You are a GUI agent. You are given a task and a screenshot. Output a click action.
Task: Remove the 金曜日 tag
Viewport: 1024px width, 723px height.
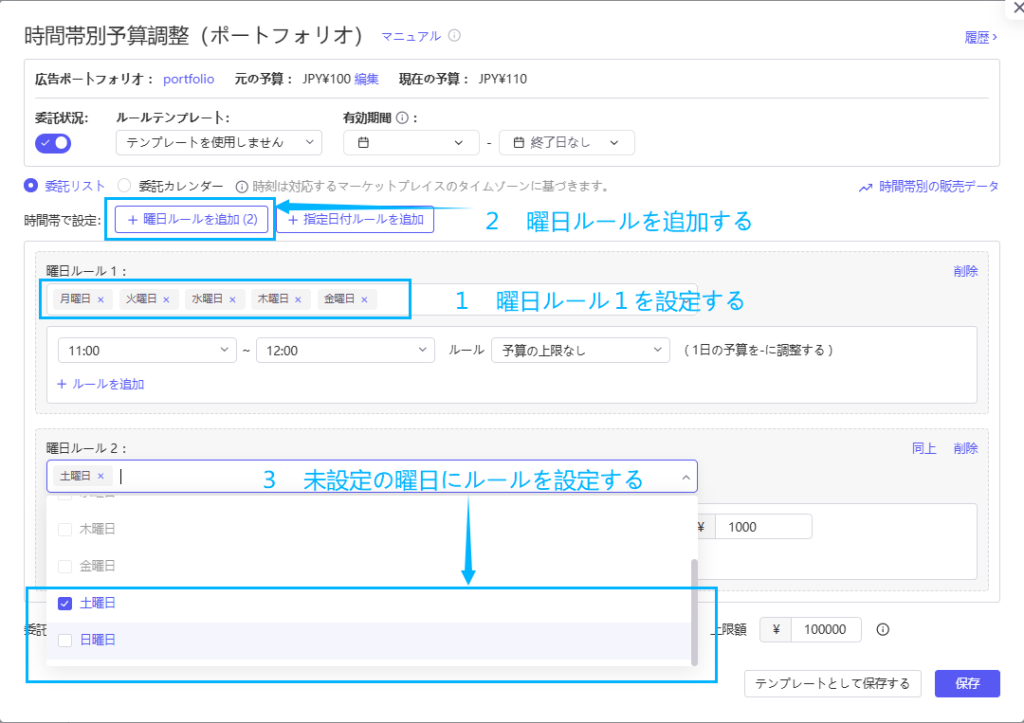[364, 299]
